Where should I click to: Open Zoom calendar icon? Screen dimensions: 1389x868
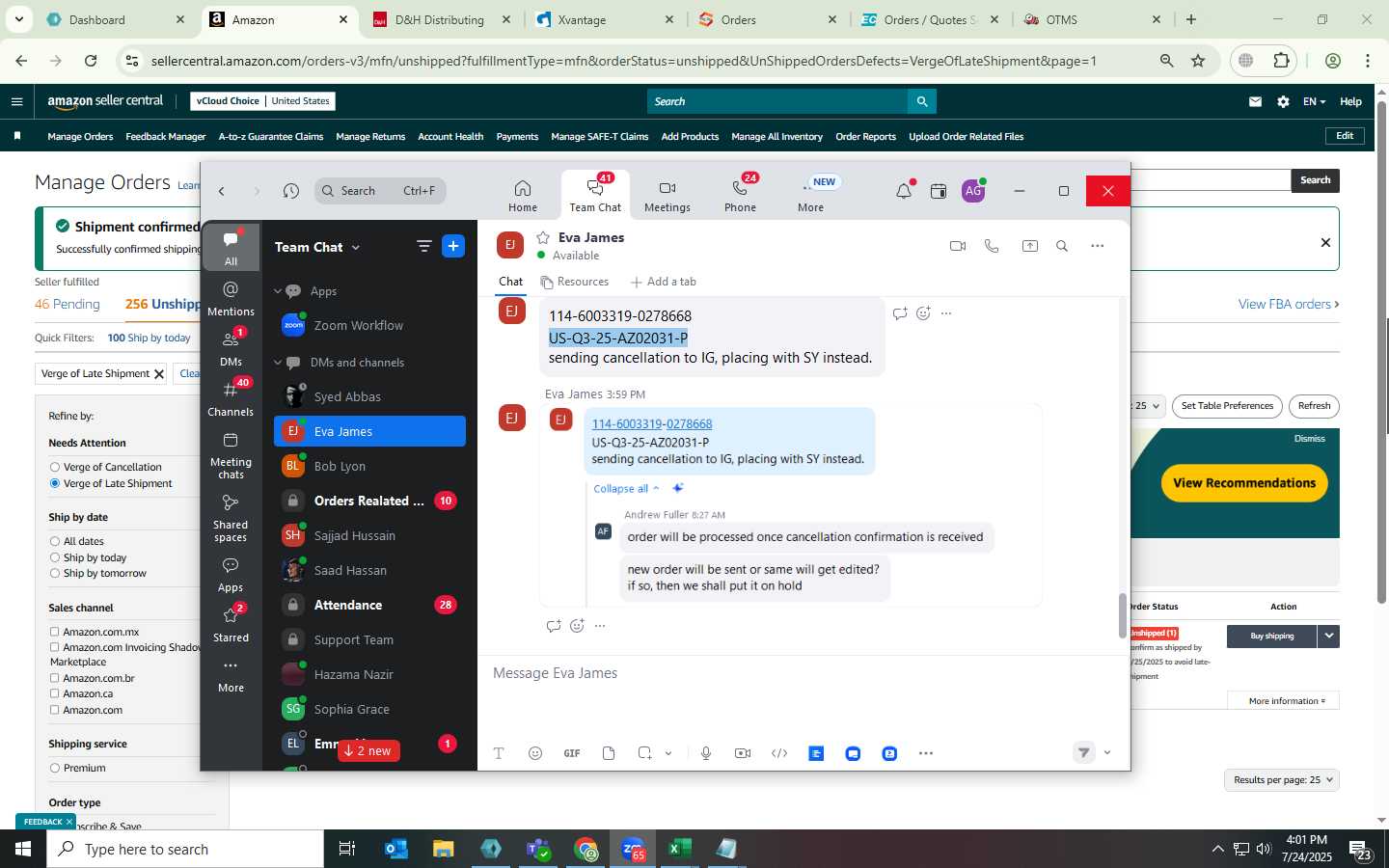939,191
